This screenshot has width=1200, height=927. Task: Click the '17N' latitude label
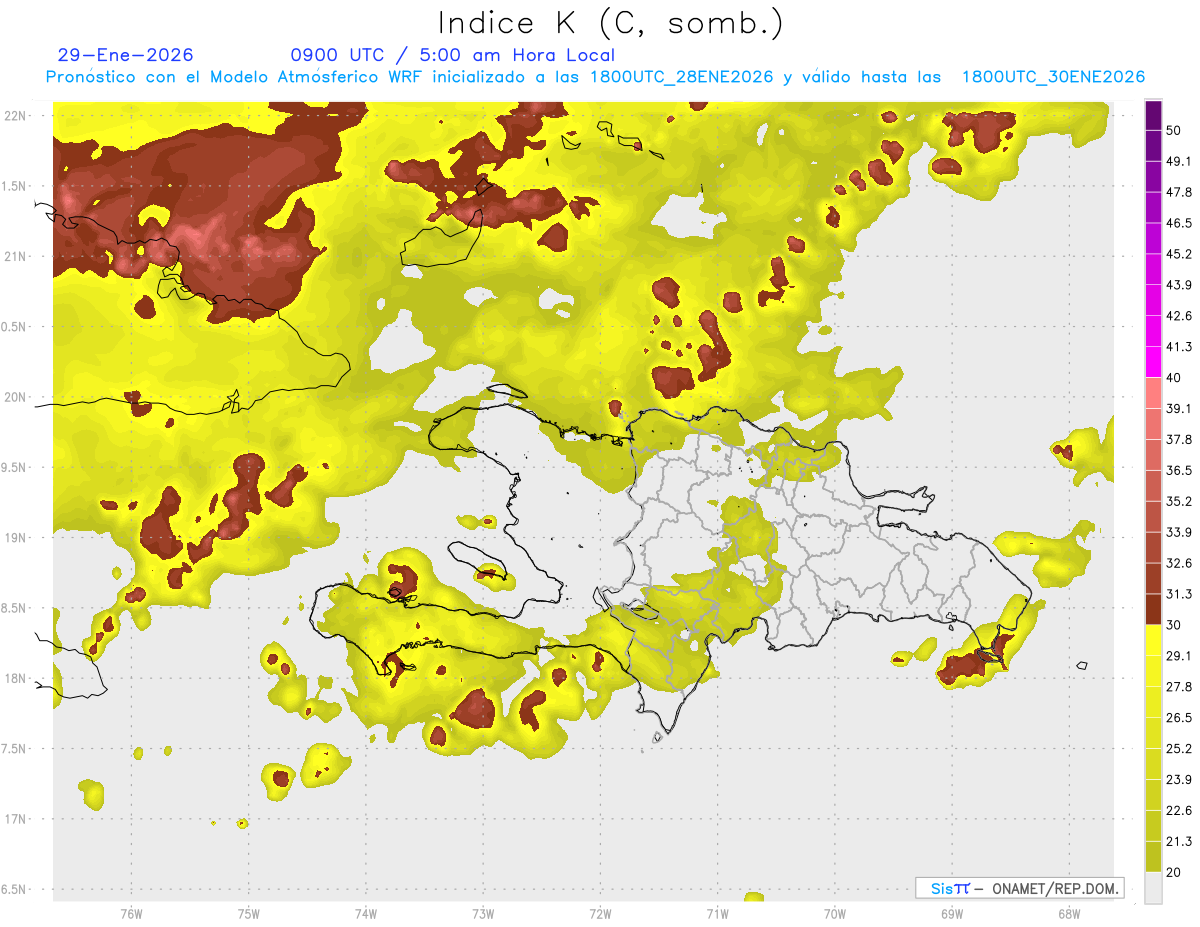tap(15, 819)
